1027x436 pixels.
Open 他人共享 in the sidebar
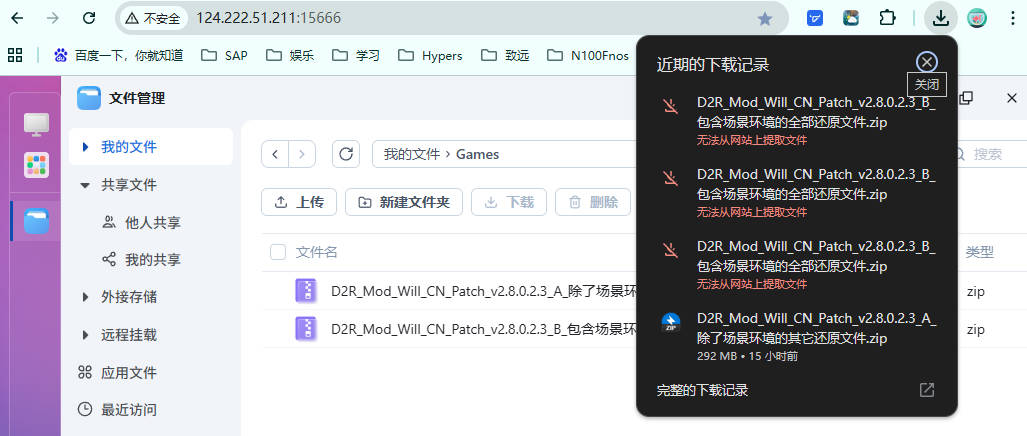point(152,223)
